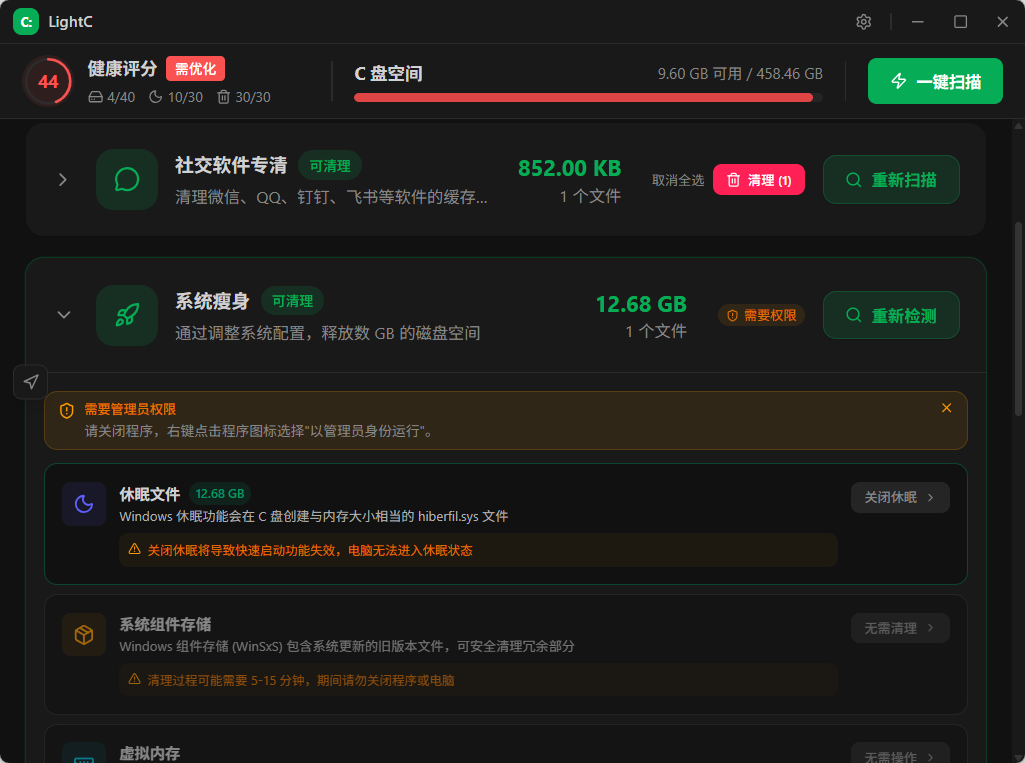This screenshot has height=763, width=1025.
Task: Click the system component storage box icon
Action: pyautogui.click(x=84, y=634)
